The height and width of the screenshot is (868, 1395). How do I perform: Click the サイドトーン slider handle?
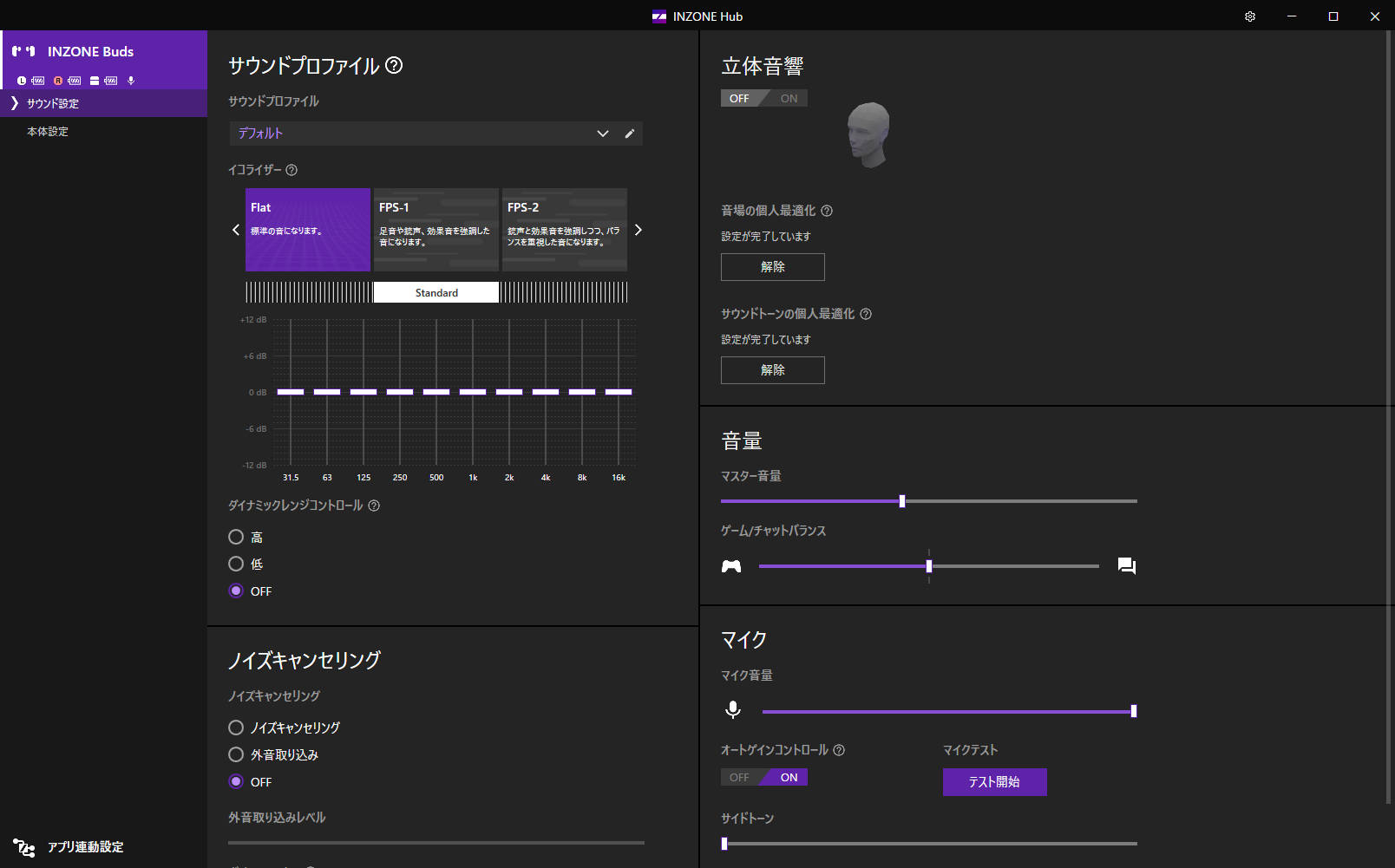(724, 844)
